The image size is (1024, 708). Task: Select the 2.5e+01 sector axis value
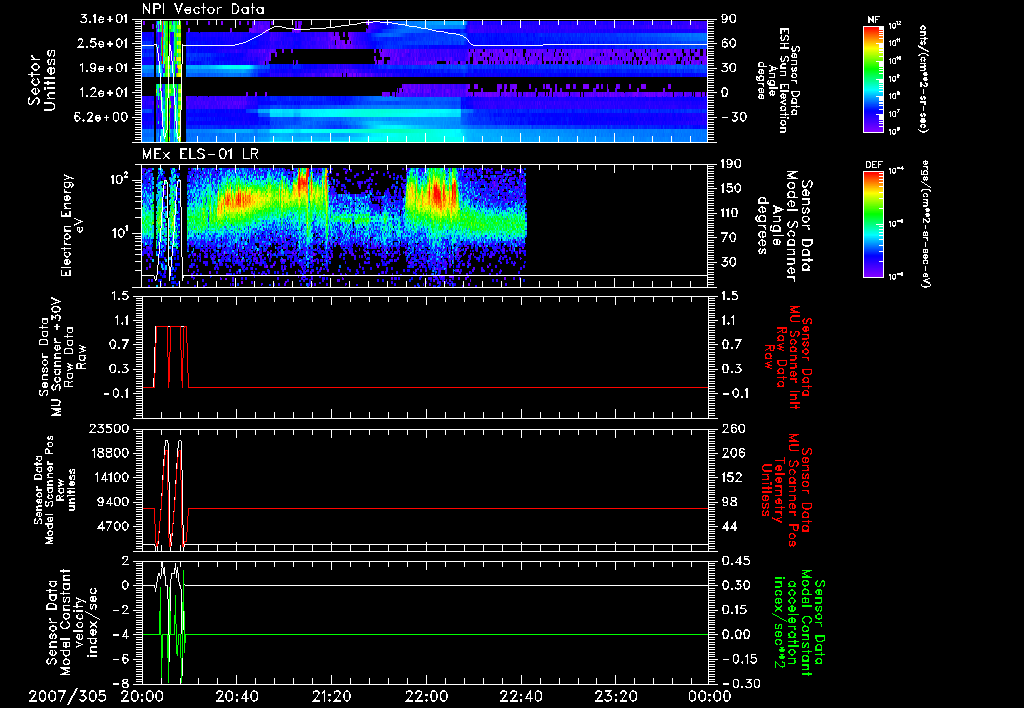(x=103, y=43)
